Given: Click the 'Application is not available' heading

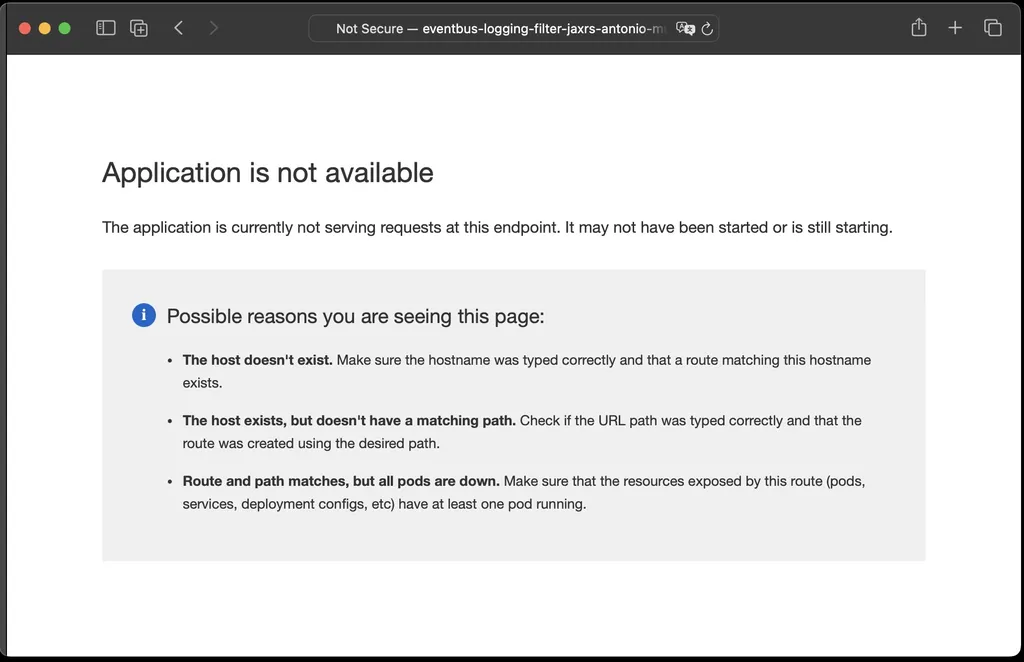Looking at the screenshot, I should pyautogui.click(x=268, y=173).
